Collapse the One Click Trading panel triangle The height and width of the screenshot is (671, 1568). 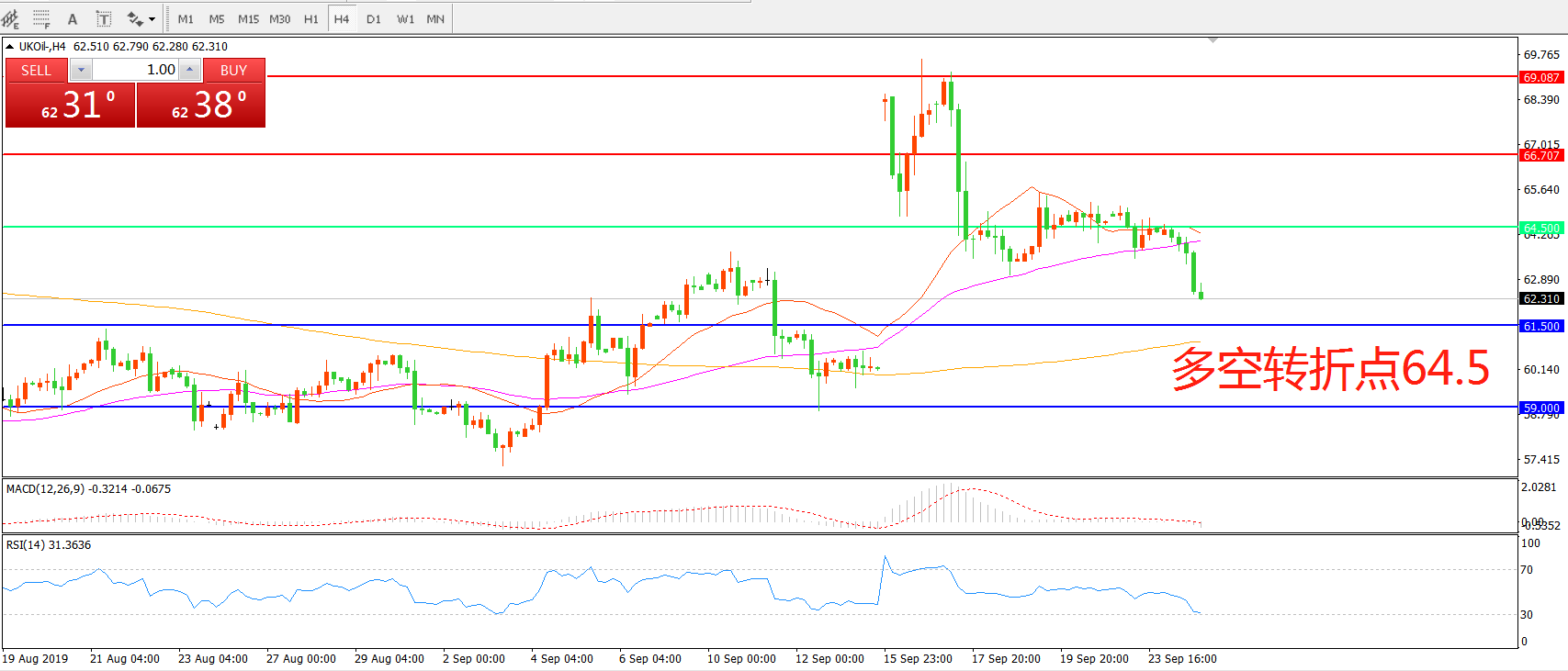(9, 47)
